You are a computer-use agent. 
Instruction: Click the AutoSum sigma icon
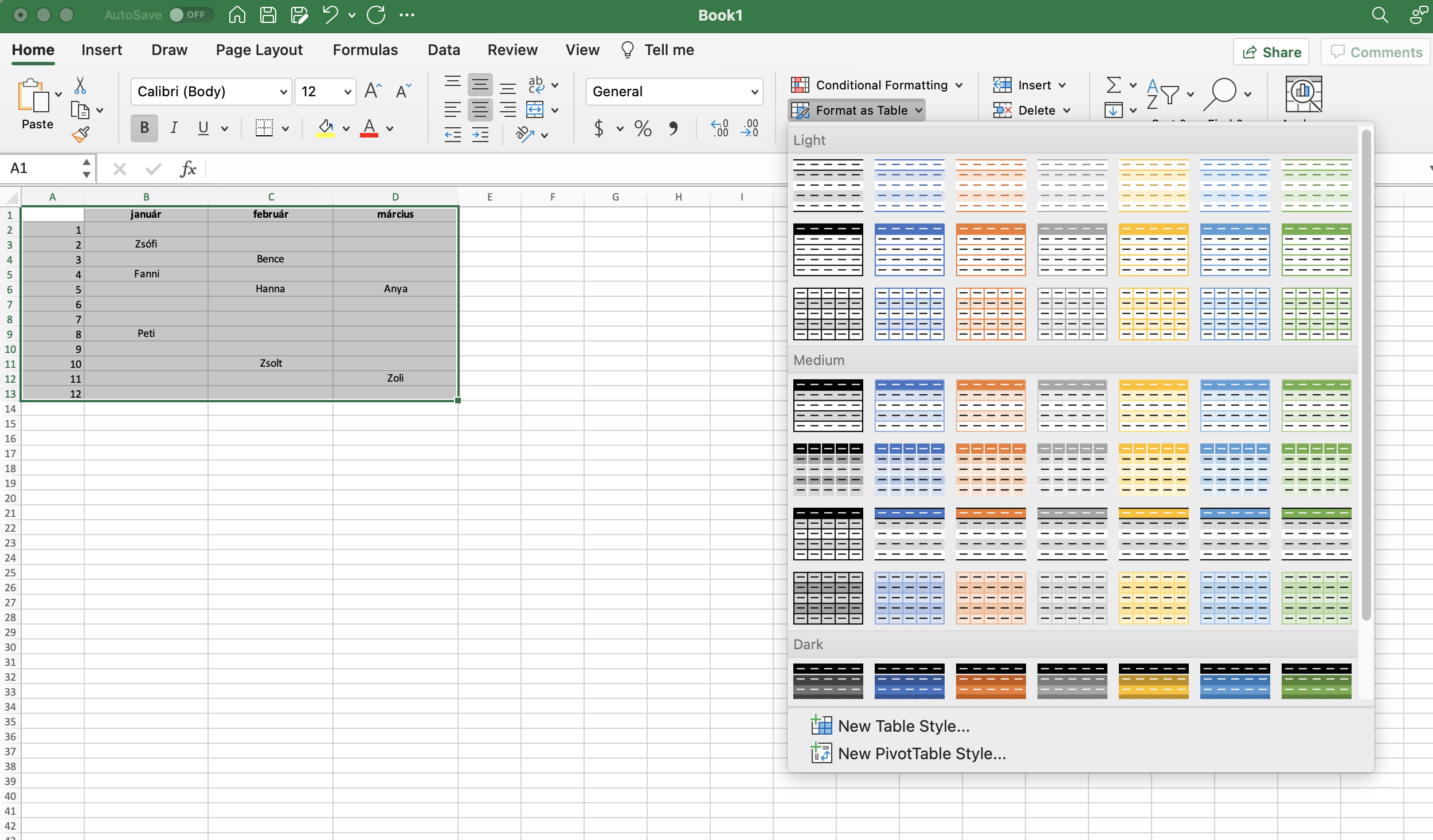[1113, 85]
